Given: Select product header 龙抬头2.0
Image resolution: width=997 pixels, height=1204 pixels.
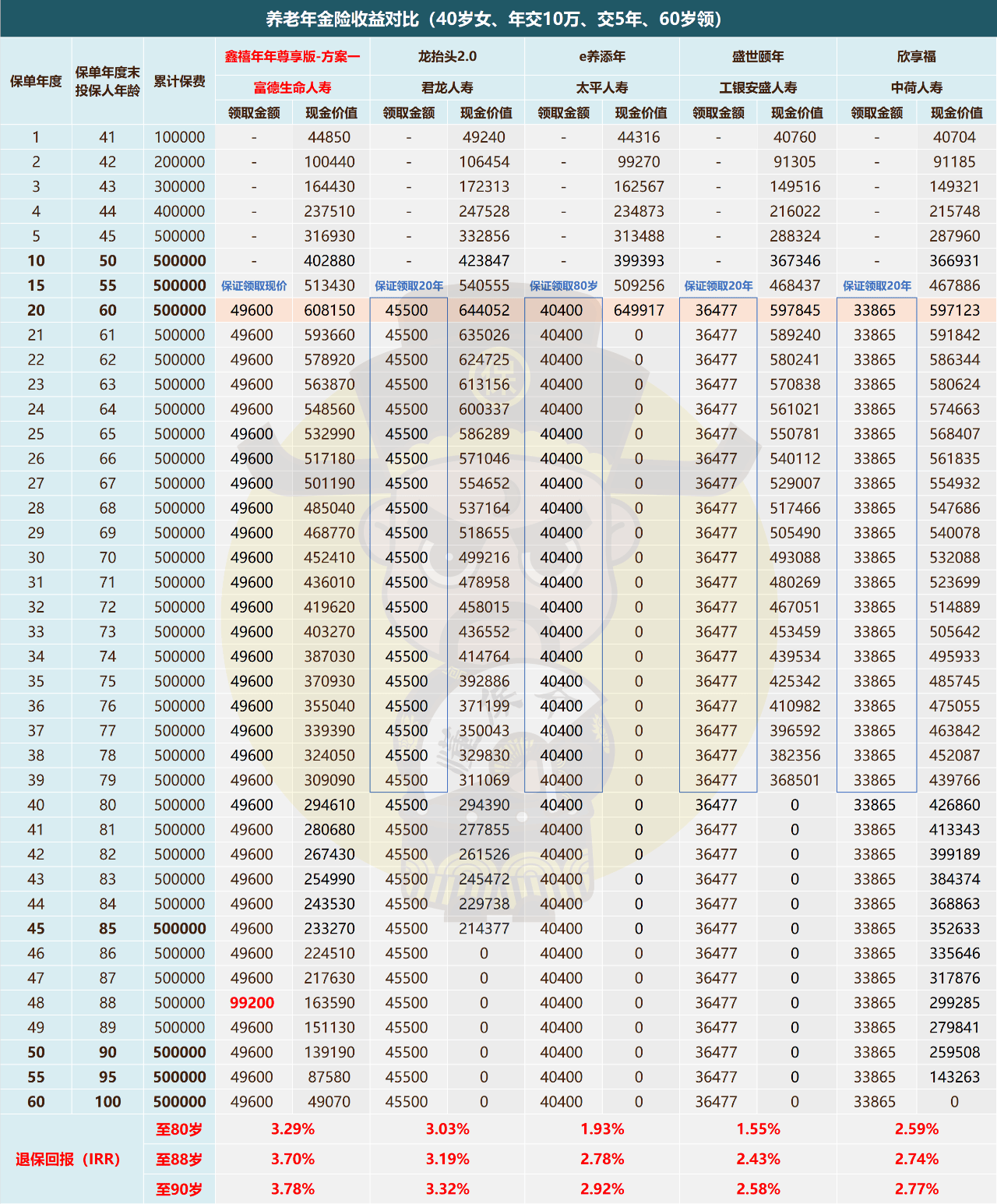Looking at the screenshot, I should (x=447, y=56).
